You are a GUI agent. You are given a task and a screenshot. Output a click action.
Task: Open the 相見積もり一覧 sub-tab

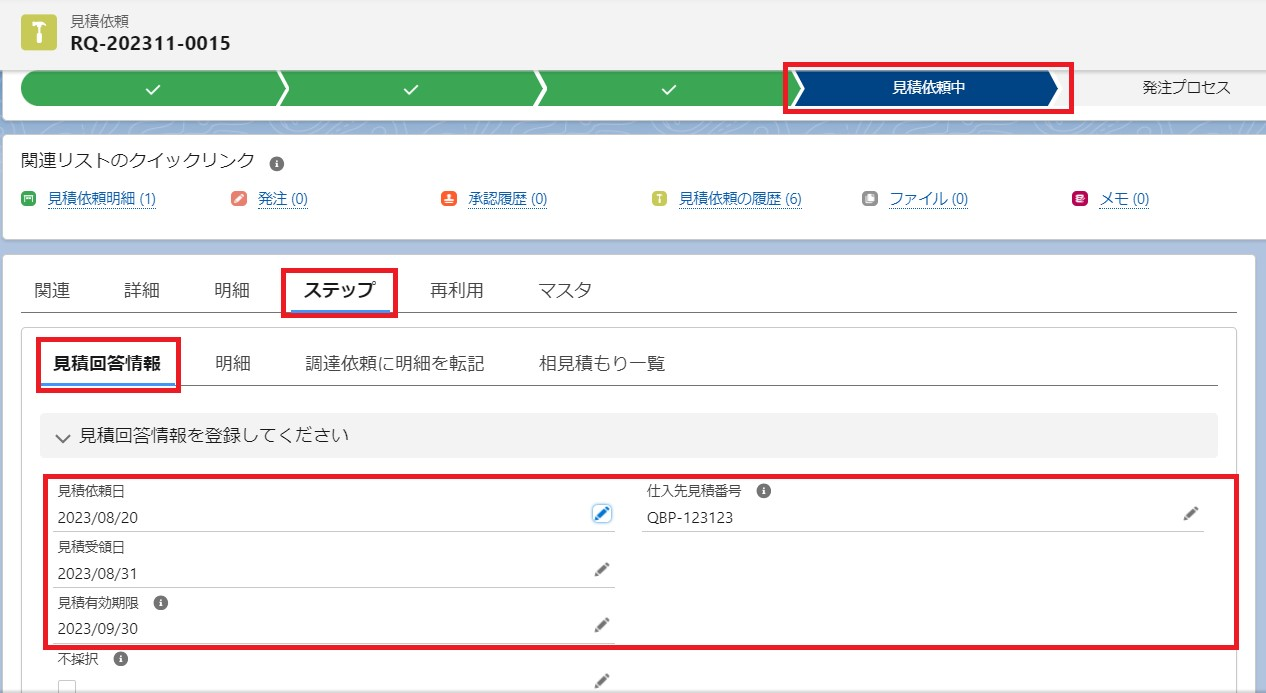coord(602,364)
